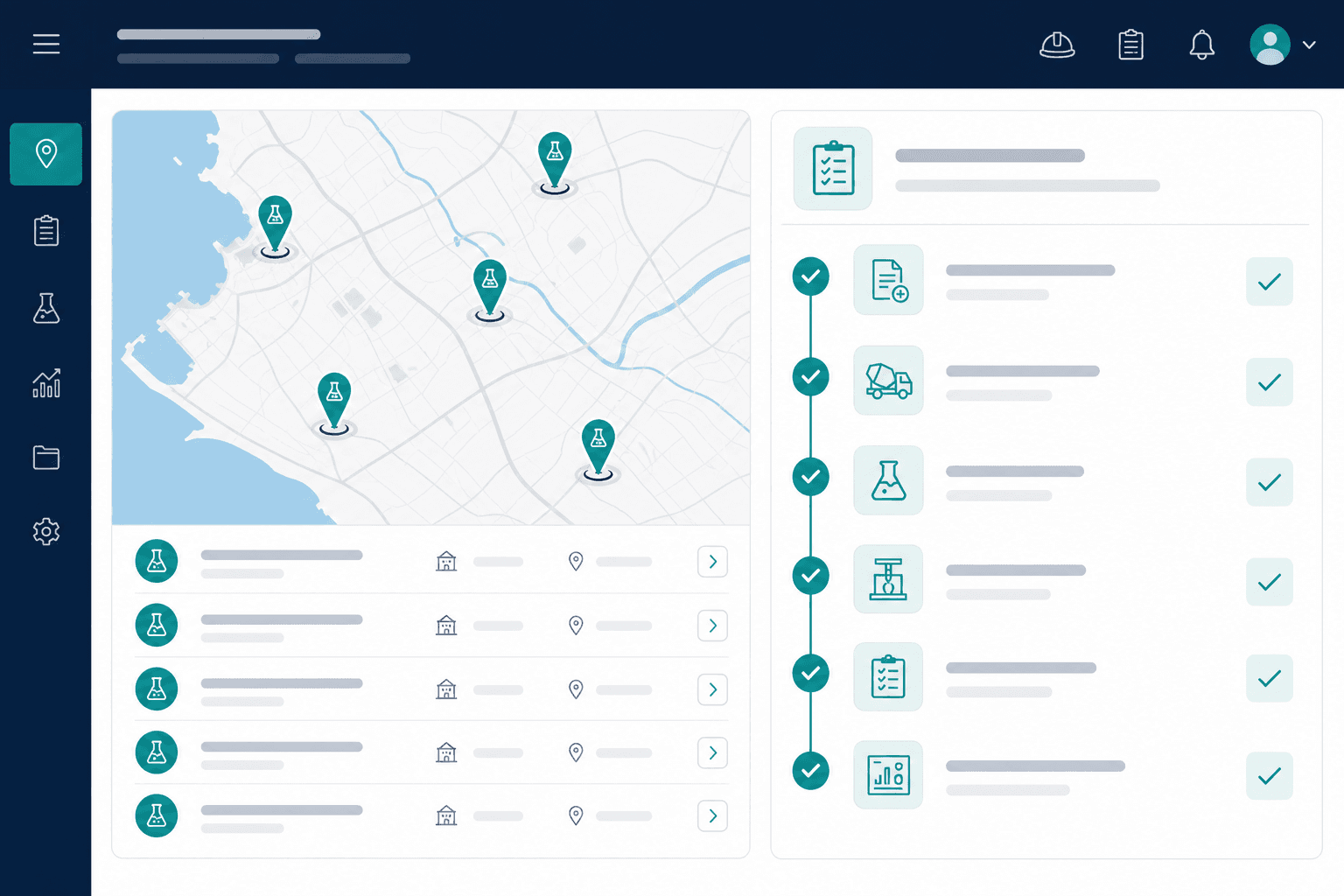Select the lower-left flask map pin

pos(334,402)
